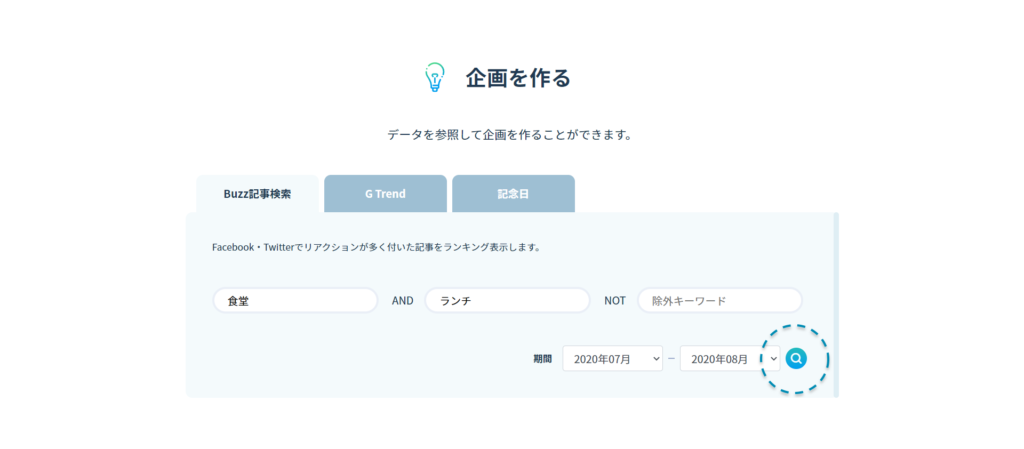Click the Facebook・Twitter description text

376,247
